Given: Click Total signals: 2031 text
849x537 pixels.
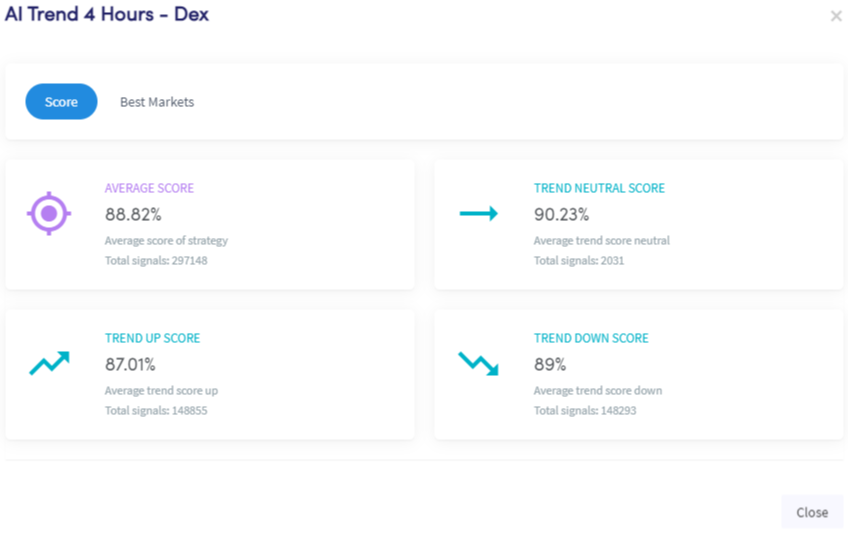Looking at the screenshot, I should click(x=579, y=260).
